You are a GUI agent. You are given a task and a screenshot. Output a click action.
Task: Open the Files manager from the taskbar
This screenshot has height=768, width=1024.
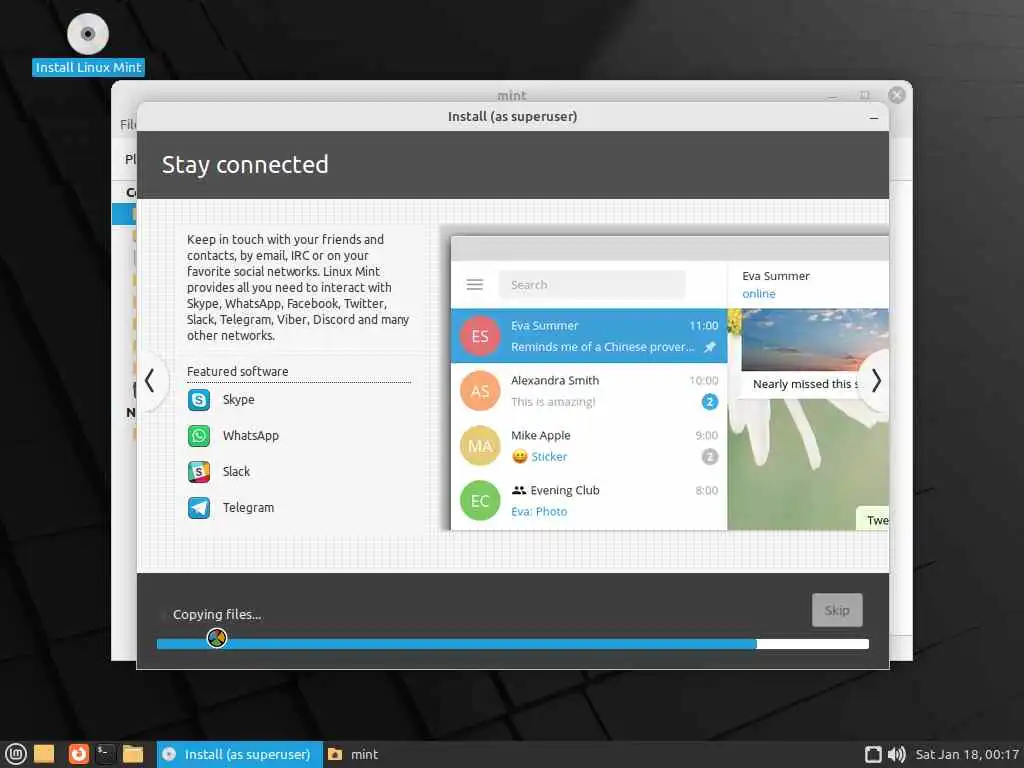tap(133, 754)
